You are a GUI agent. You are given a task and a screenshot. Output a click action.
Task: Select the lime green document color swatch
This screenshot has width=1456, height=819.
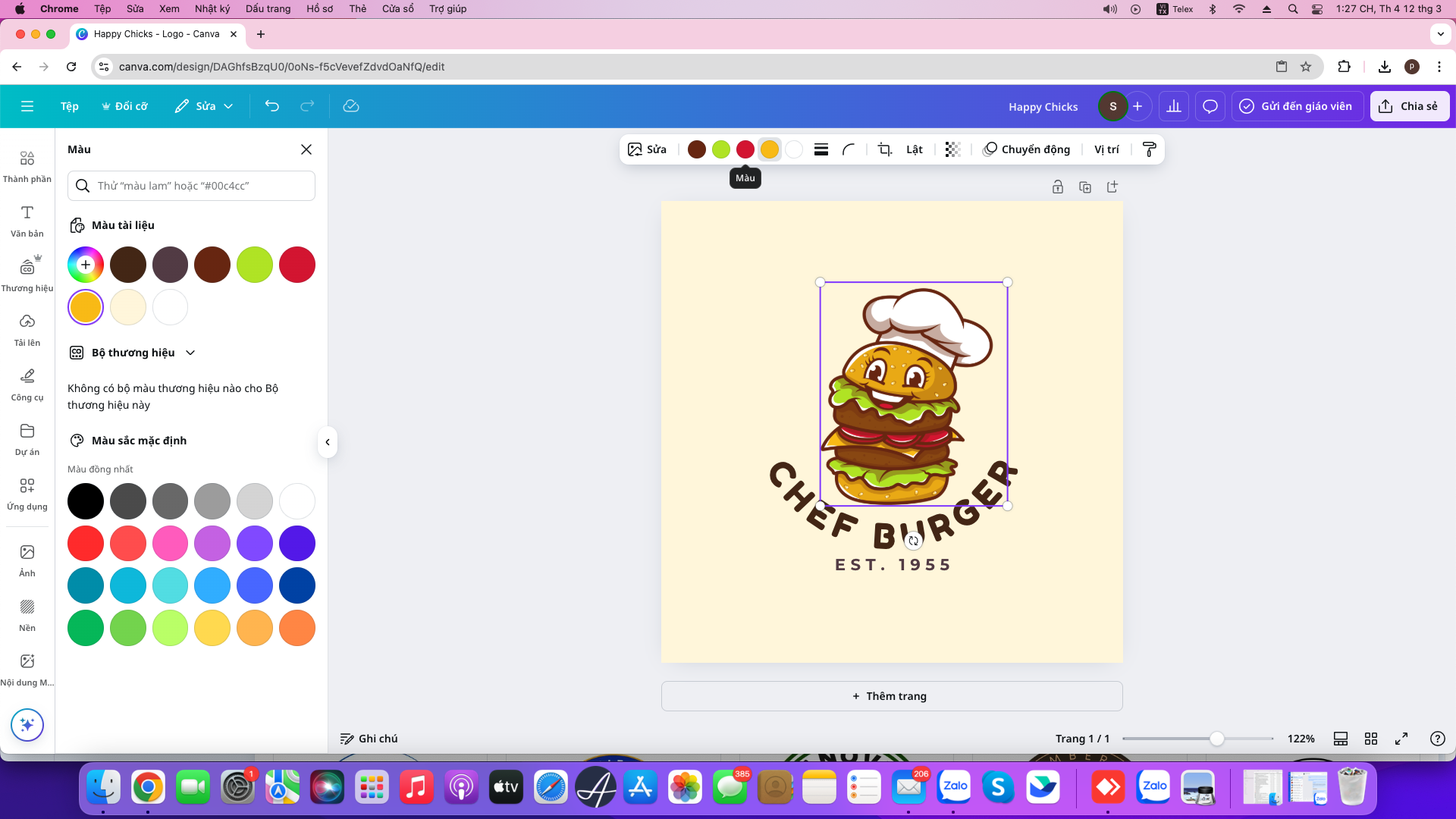tap(255, 265)
